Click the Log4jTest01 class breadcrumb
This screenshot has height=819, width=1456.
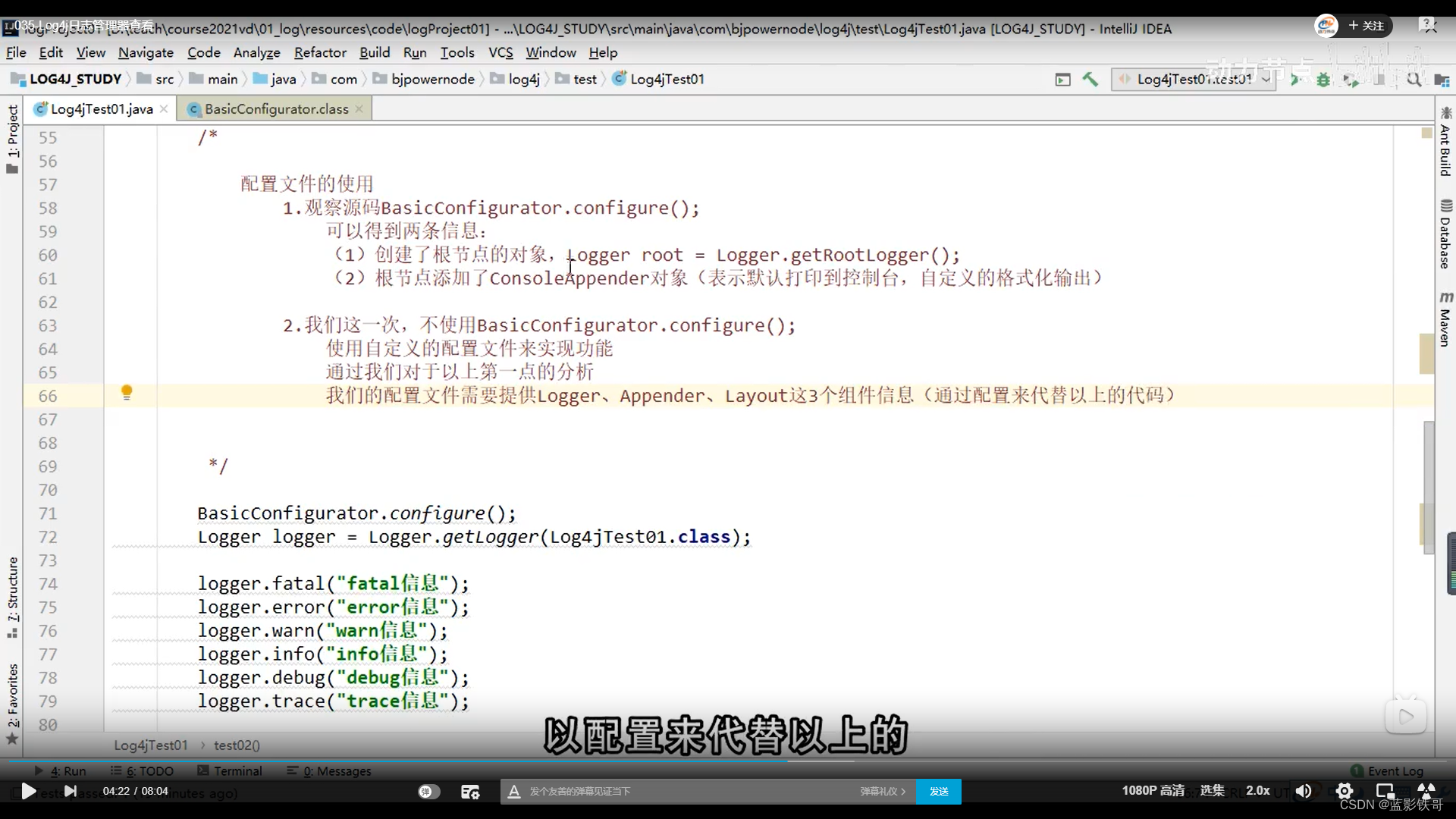pyautogui.click(x=658, y=79)
